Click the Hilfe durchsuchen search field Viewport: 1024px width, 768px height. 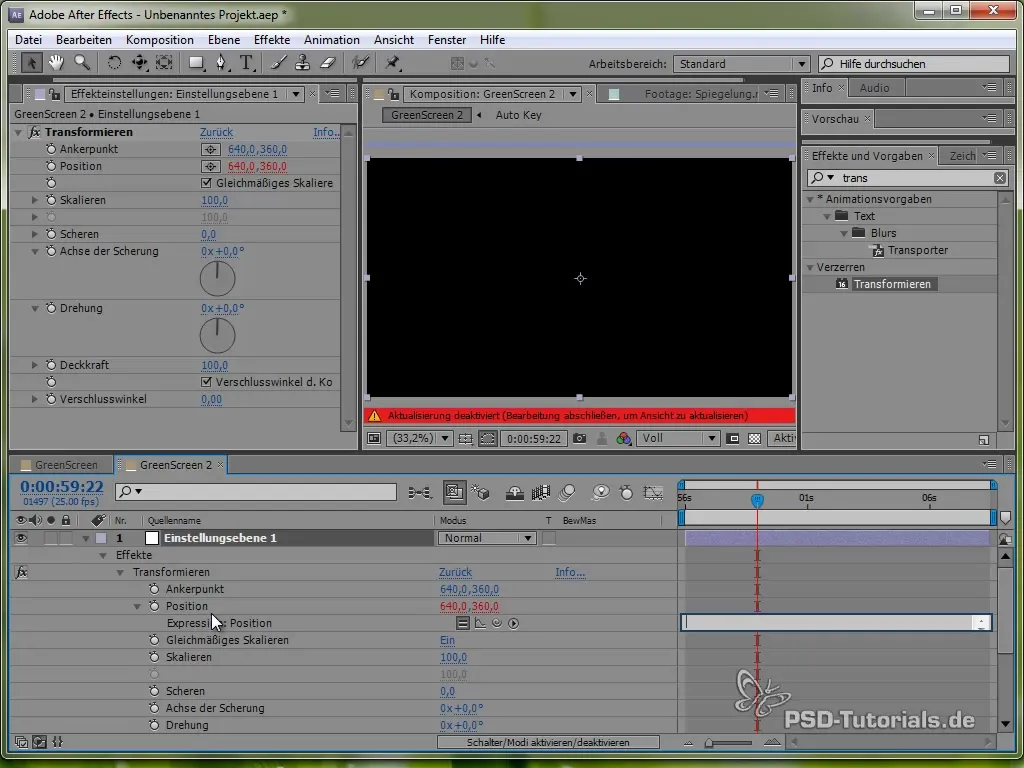(x=914, y=64)
